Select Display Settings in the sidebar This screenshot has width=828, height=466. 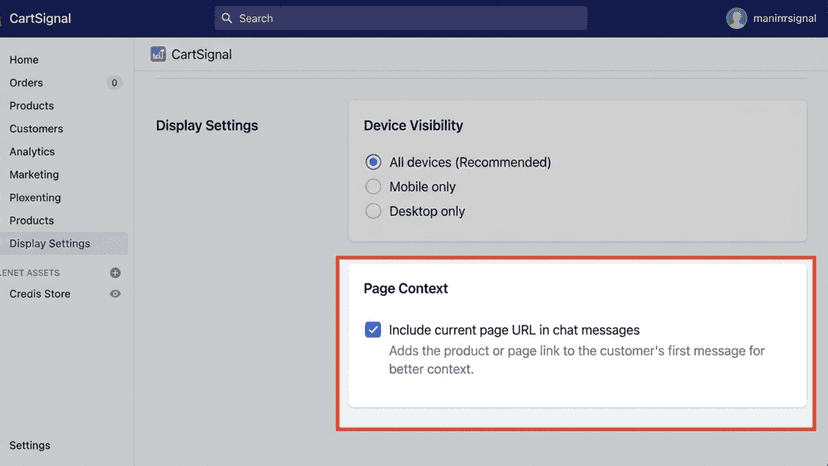[63, 244]
